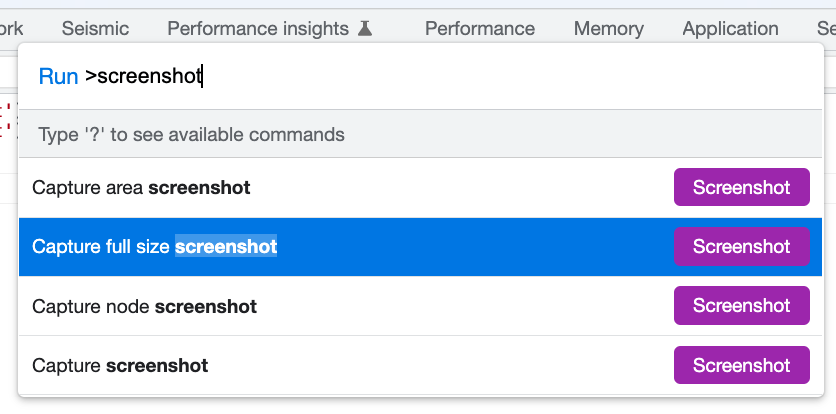Screen dimensions: 836x414
Task: Click the partially visible tab ending in "ork"
Action: (x=12, y=29)
